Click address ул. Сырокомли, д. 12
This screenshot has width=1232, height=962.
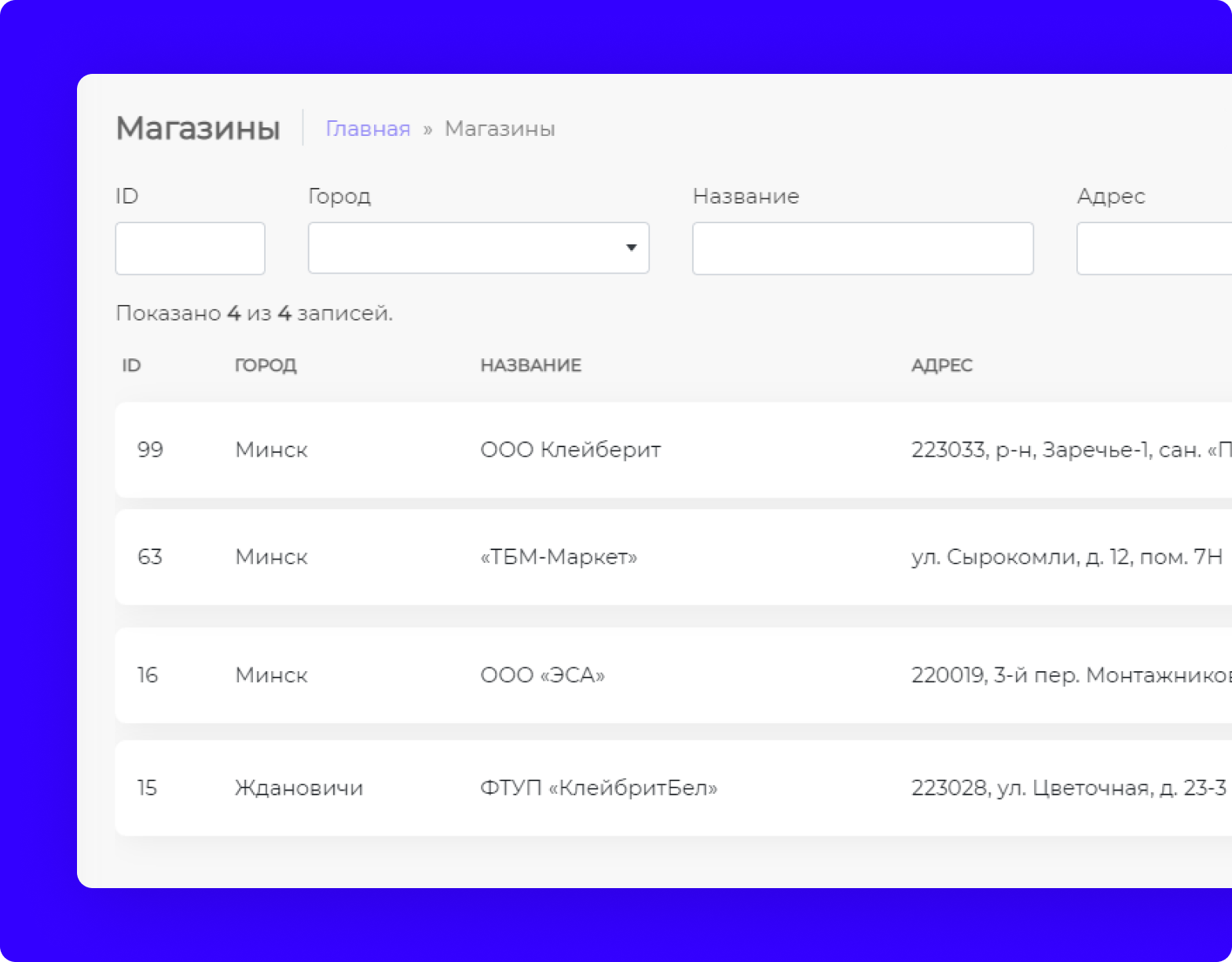click(1066, 557)
